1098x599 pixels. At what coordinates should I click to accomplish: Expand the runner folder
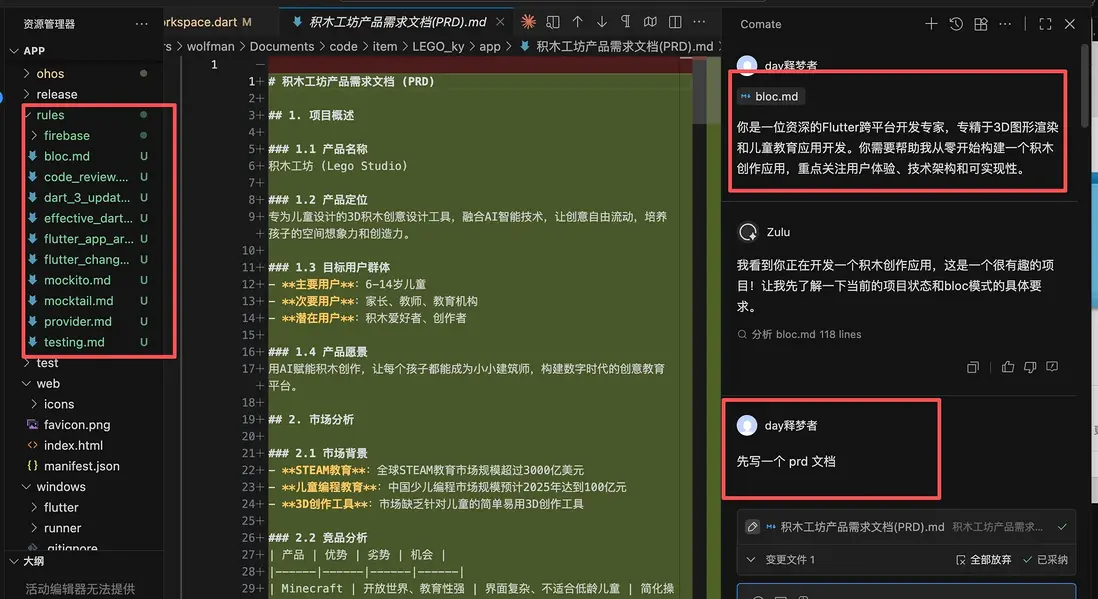click(34, 528)
